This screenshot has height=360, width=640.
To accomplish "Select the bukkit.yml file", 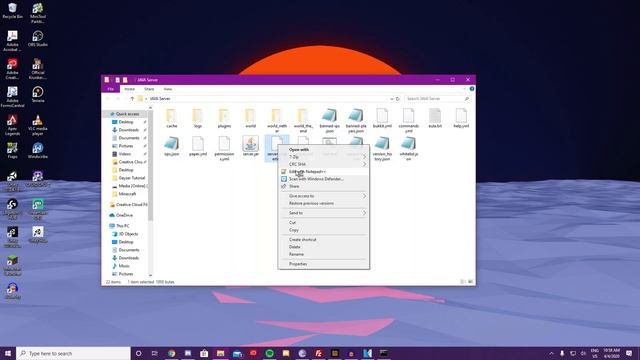I will (382, 118).
